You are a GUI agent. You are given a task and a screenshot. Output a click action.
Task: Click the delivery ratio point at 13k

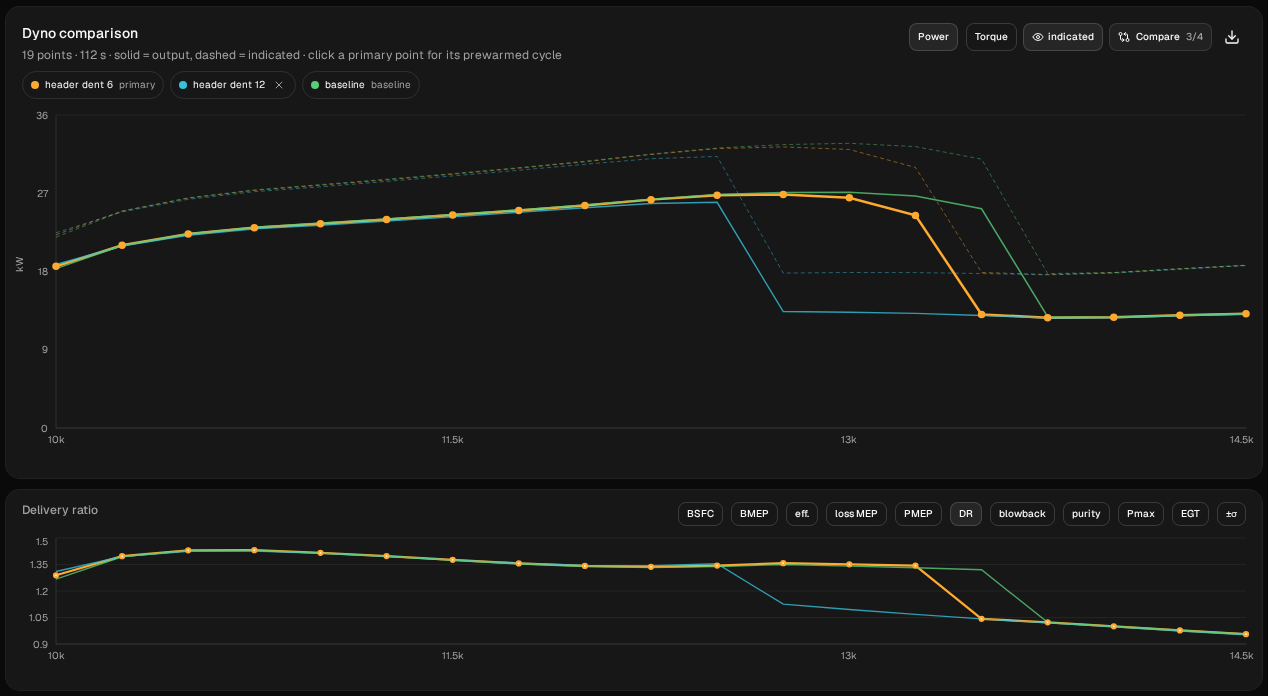[x=849, y=564]
